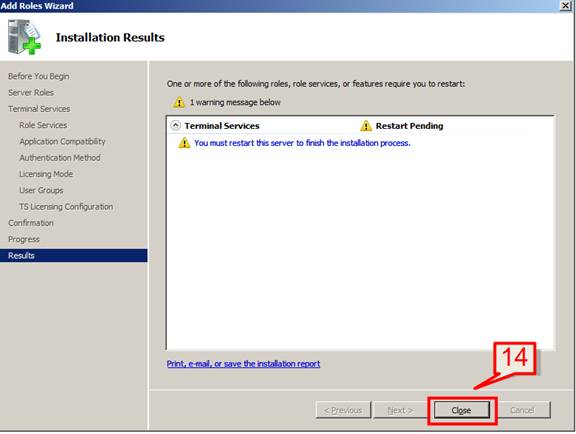Viewport: 576px width, 434px height.
Task: Select the Authentication Method step
Action: [60, 158]
